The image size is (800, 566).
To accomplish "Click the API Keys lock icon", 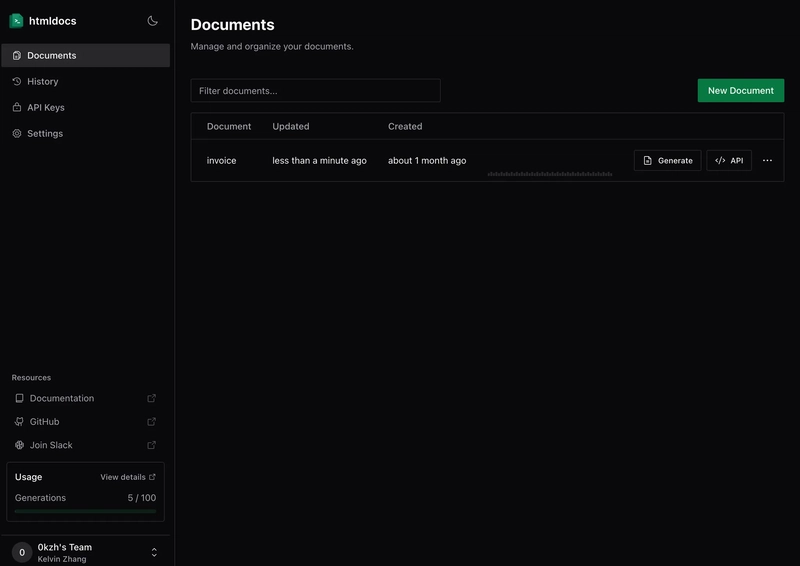I will point(17,107).
